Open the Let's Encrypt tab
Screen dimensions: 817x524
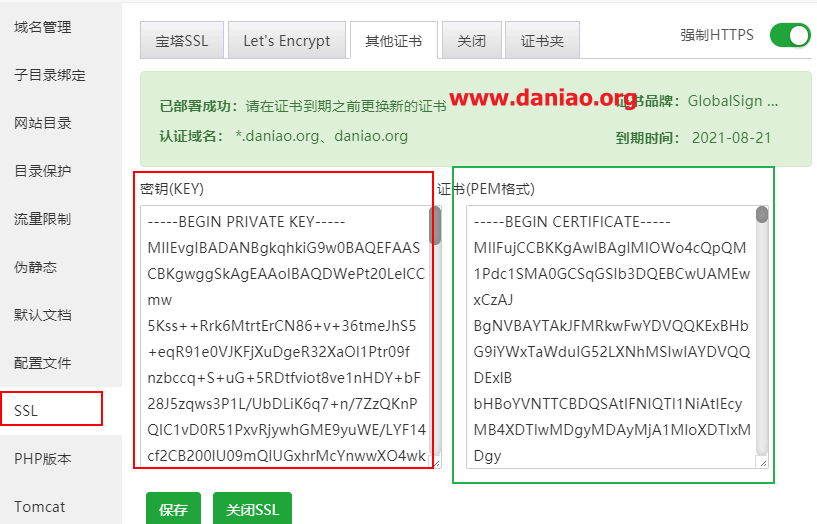click(x=287, y=40)
